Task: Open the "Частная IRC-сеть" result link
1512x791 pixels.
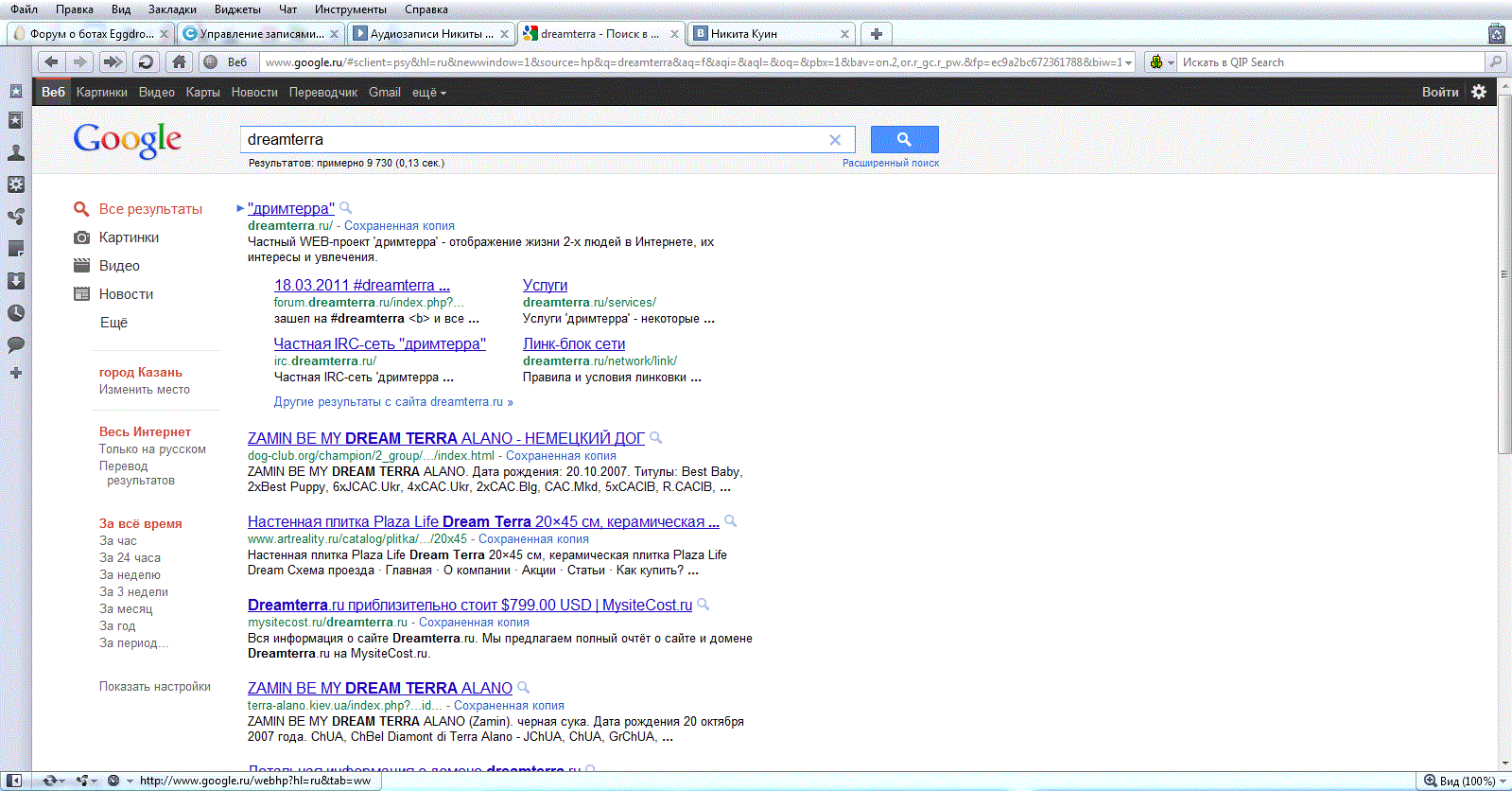Action: pyautogui.click(x=380, y=343)
